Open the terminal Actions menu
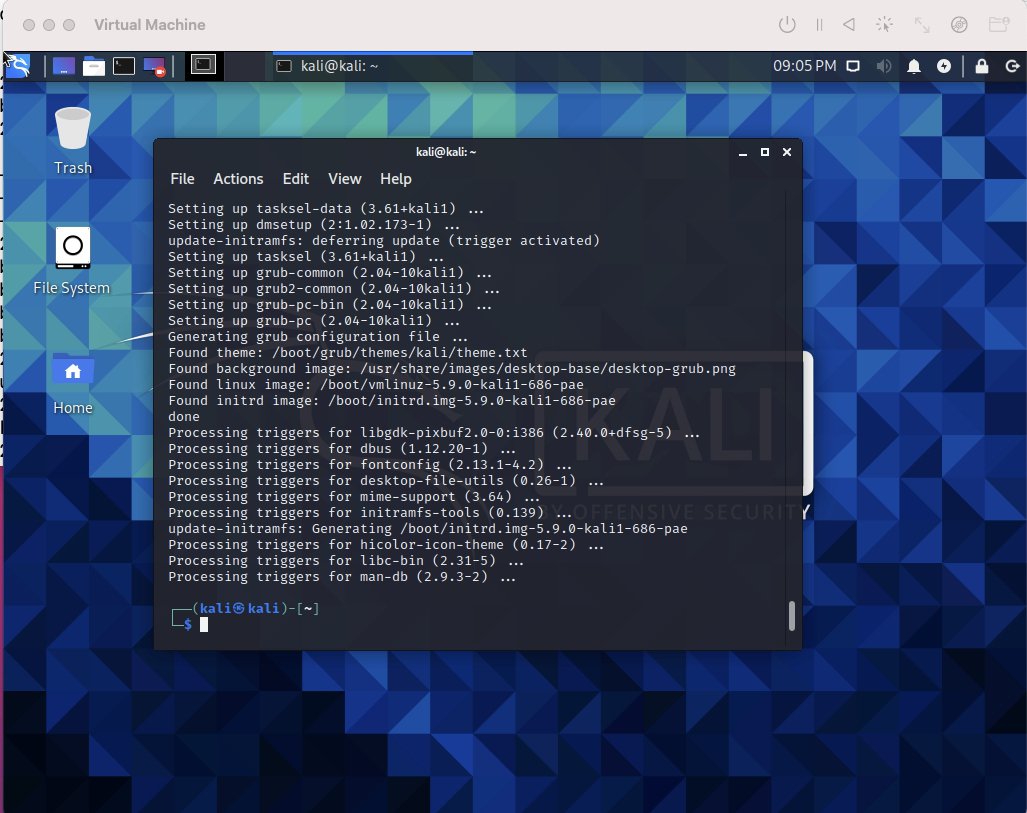1027x813 pixels. 238,179
